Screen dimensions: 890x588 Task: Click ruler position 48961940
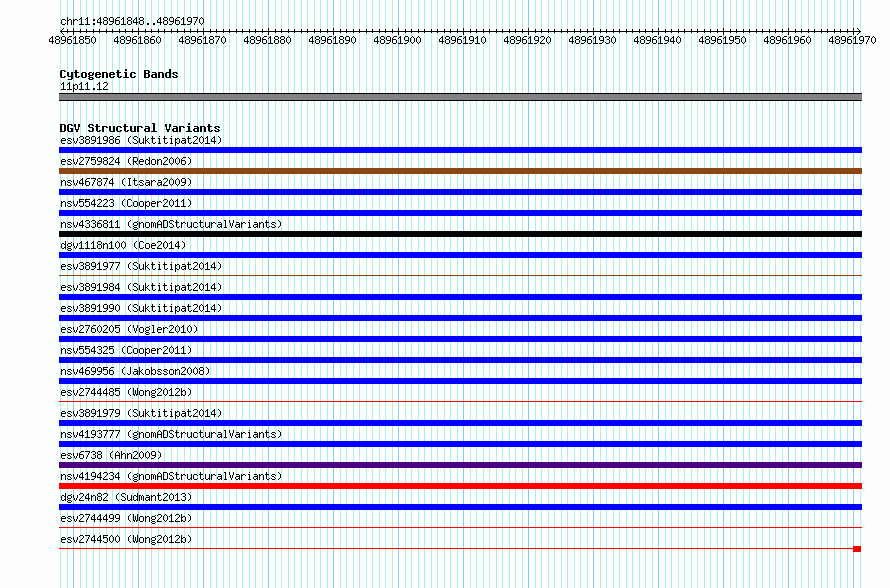657,40
